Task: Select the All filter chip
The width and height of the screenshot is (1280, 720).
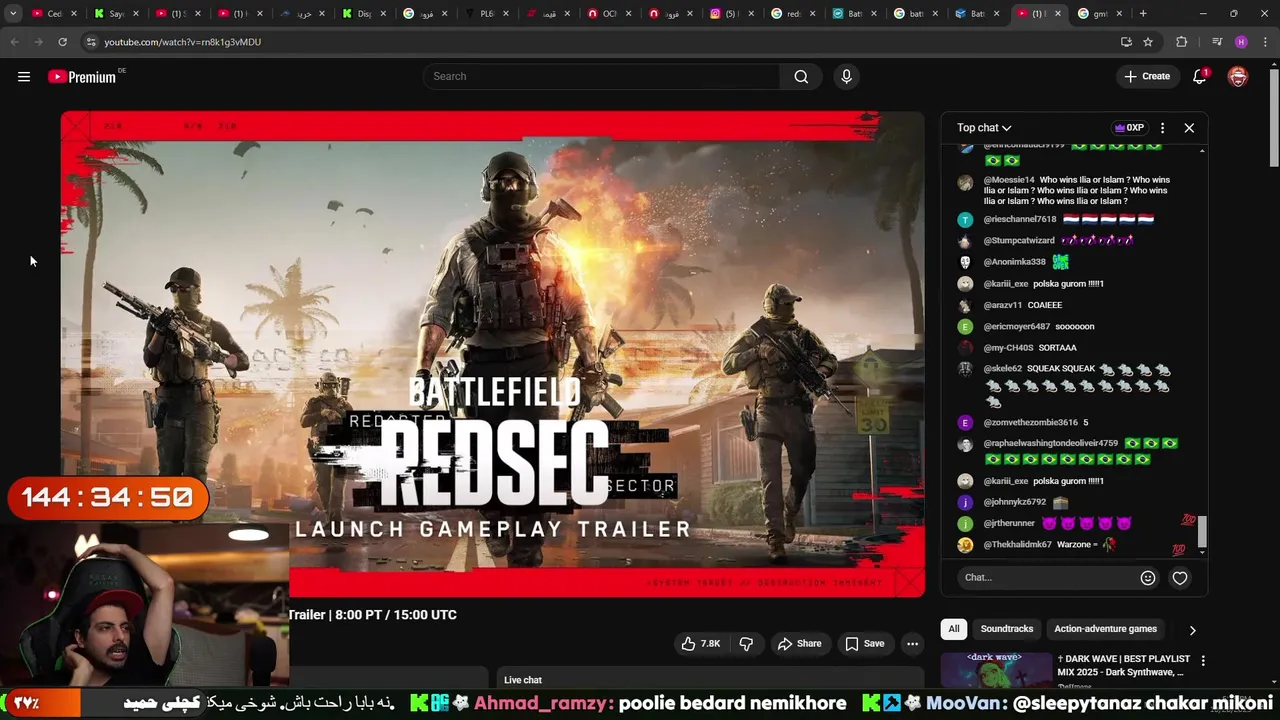Action: coord(954,629)
